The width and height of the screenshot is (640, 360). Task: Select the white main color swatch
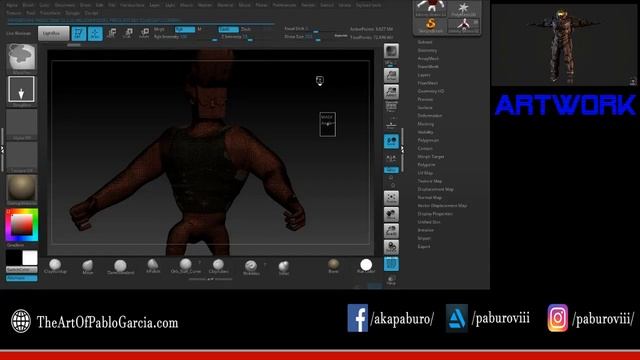click(x=30, y=258)
